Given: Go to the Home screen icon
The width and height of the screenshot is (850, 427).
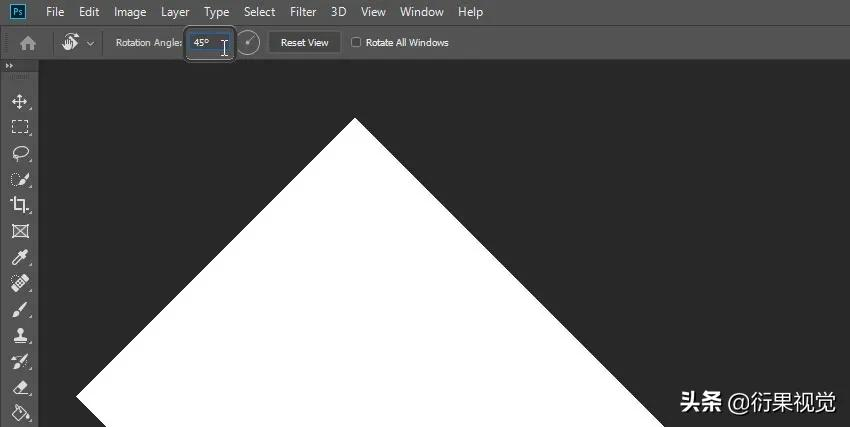Looking at the screenshot, I should 28,43.
